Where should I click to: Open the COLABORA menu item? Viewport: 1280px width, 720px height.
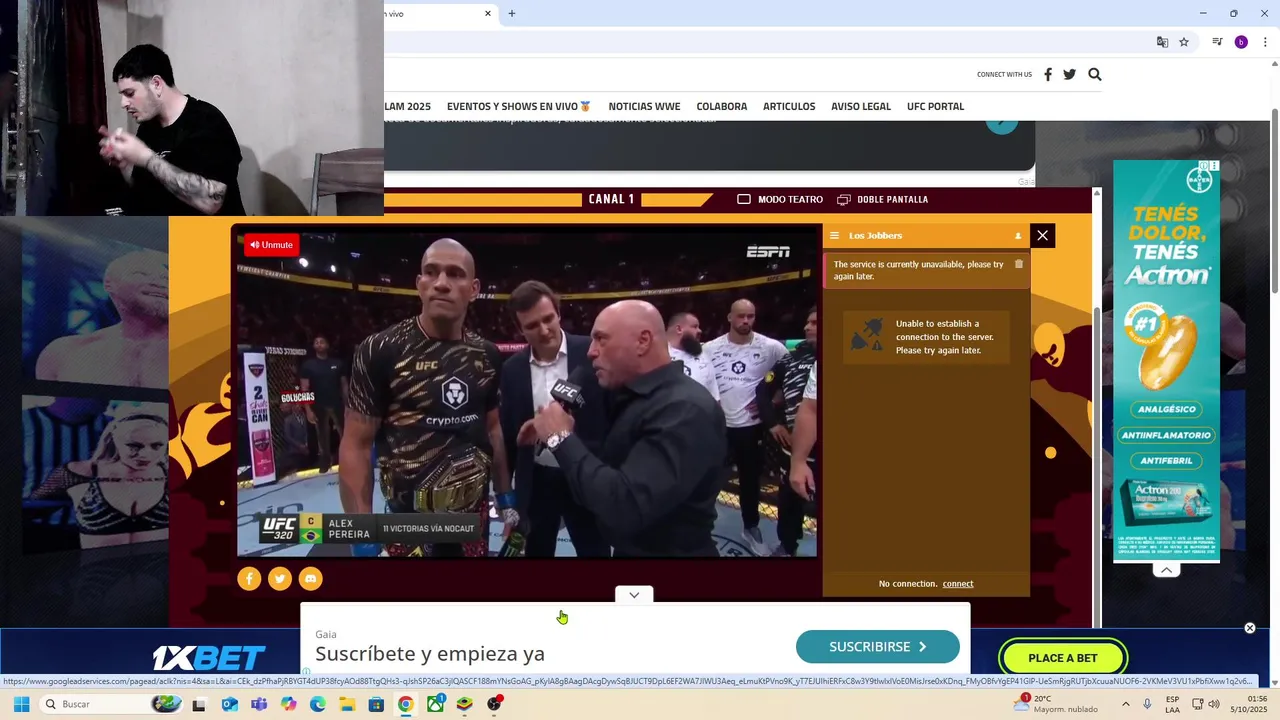coord(722,106)
